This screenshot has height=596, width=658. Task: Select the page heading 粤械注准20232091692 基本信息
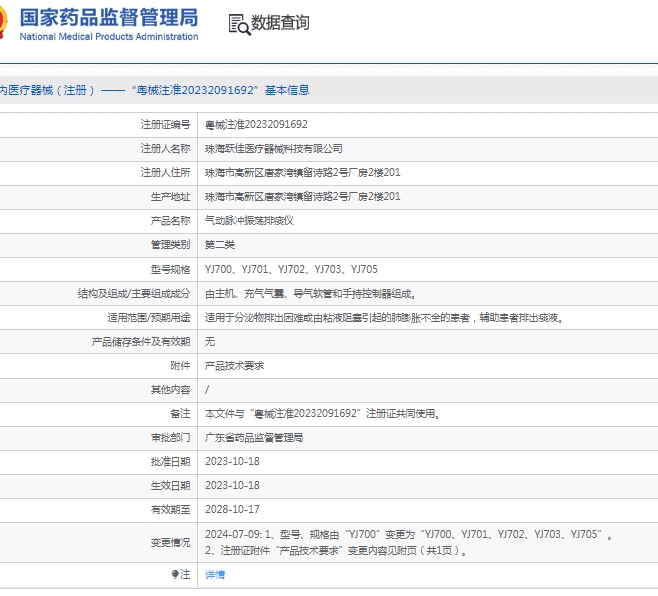(220, 90)
